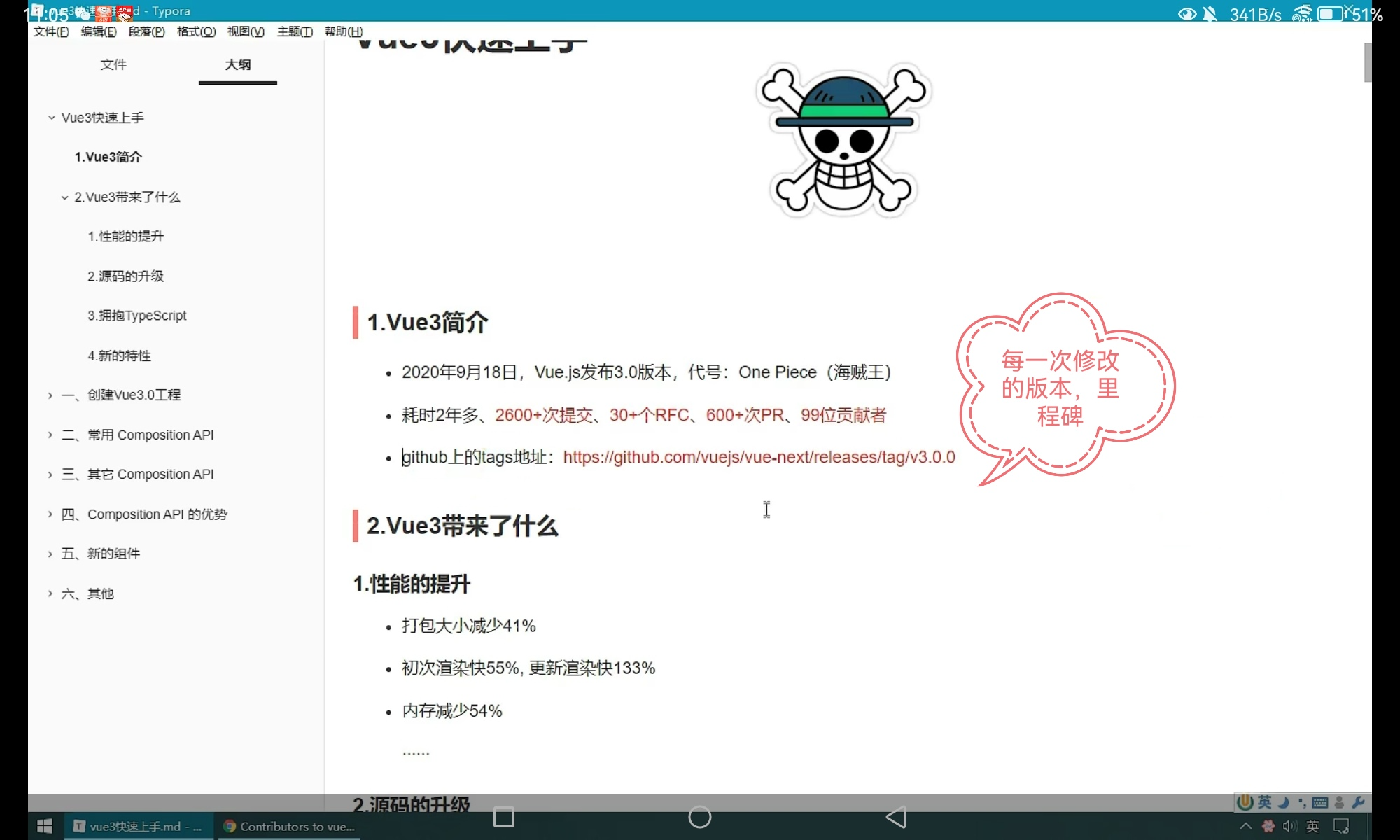Jump to 3.拥抱TypeScript in outline
Screen dimensions: 1400x840
point(137,316)
